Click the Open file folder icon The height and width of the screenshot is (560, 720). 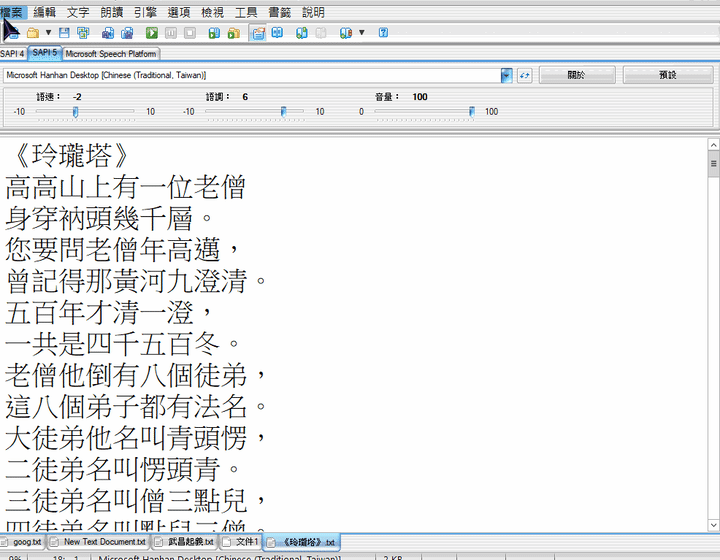(33, 33)
